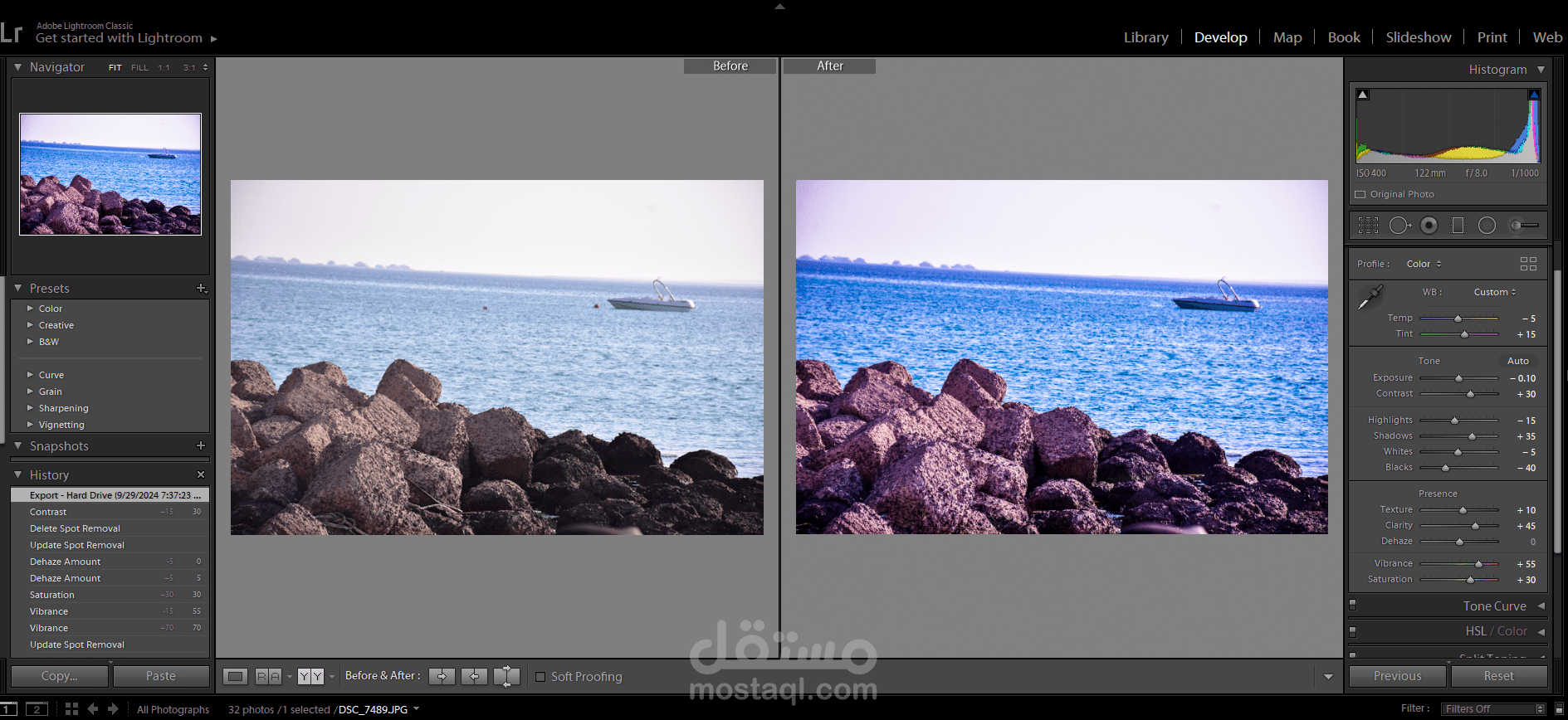Image resolution: width=1568 pixels, height=720 pixels.
Task: Expand the Snapshots panel
Action: (17, 445)
